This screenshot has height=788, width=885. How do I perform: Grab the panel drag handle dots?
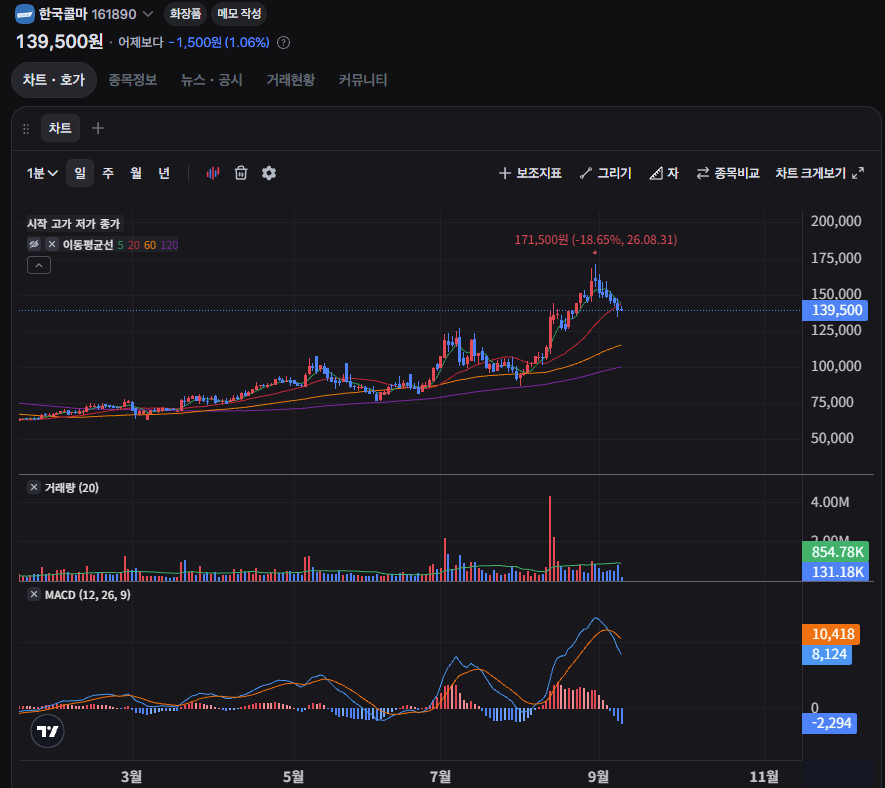(26, 129)
